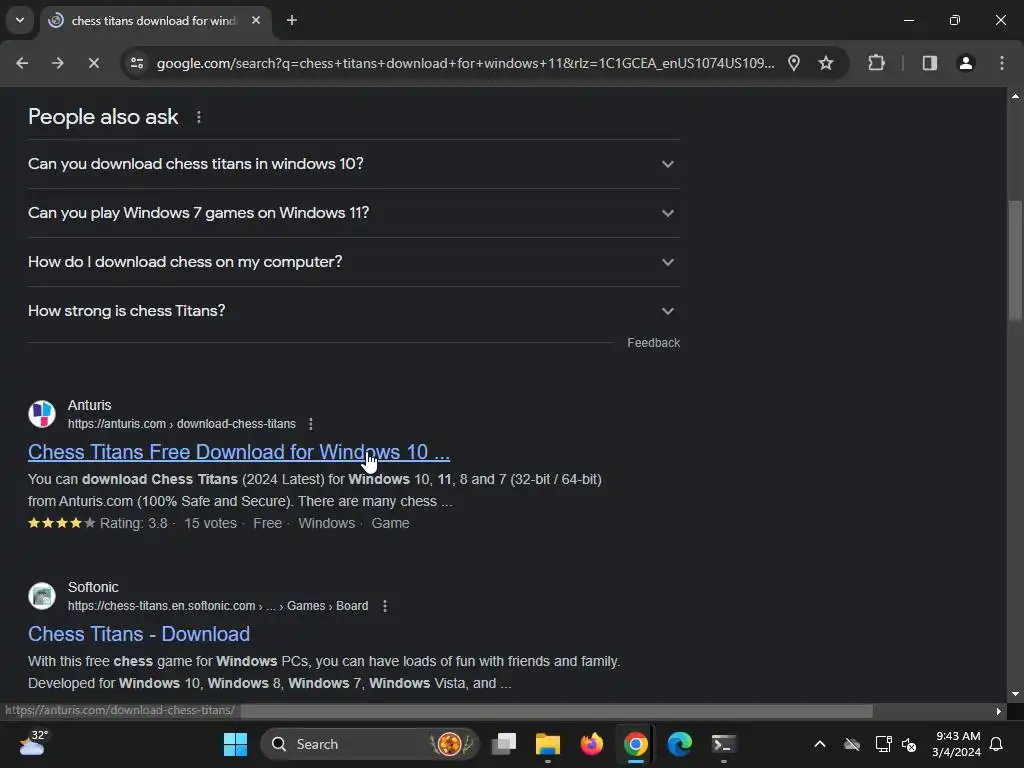Open network status tray icon
Viewport: 1024px width, 768px height.
[883, 744]
